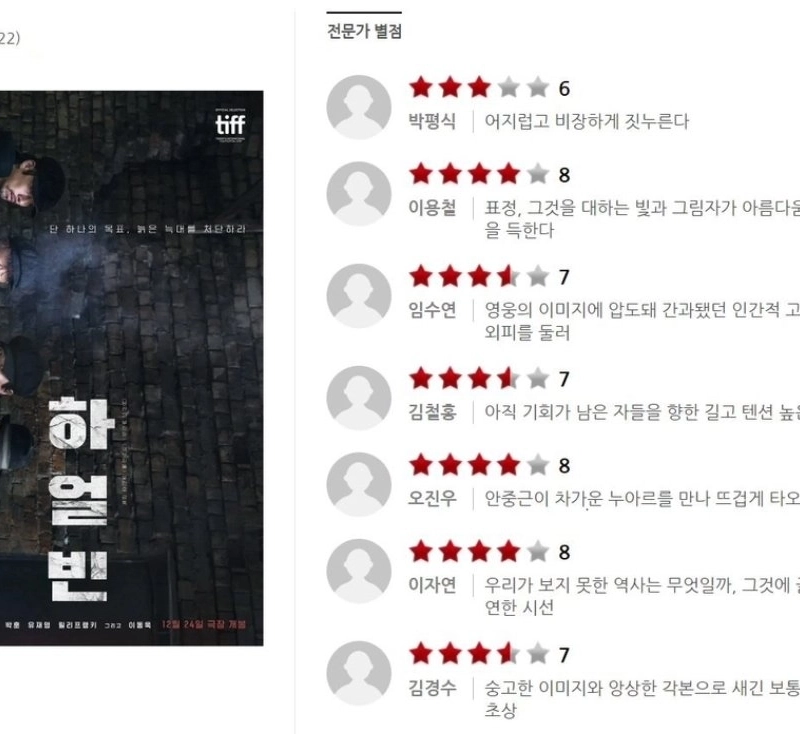Image resolution: width=800 pixels, height=734 pixels.
Task: Click 이용철's profile avatar icon
Action: [x=359, y=194]
